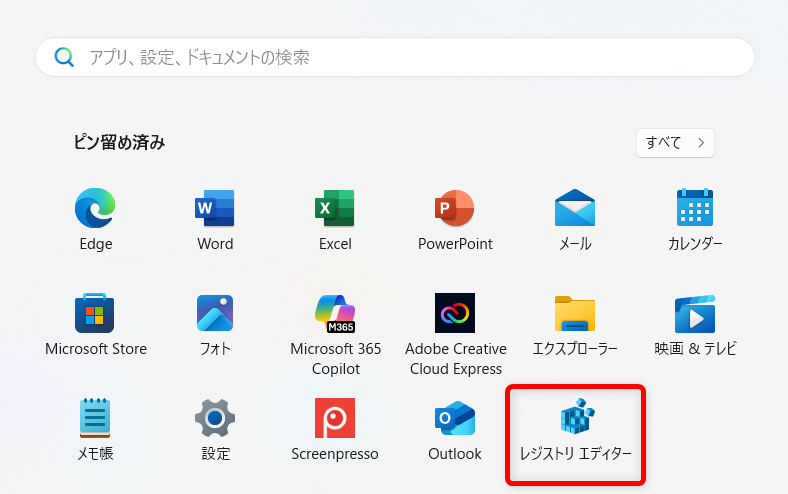
Task: Click the magnifier search icon
Action: click(x=64, y=57)
